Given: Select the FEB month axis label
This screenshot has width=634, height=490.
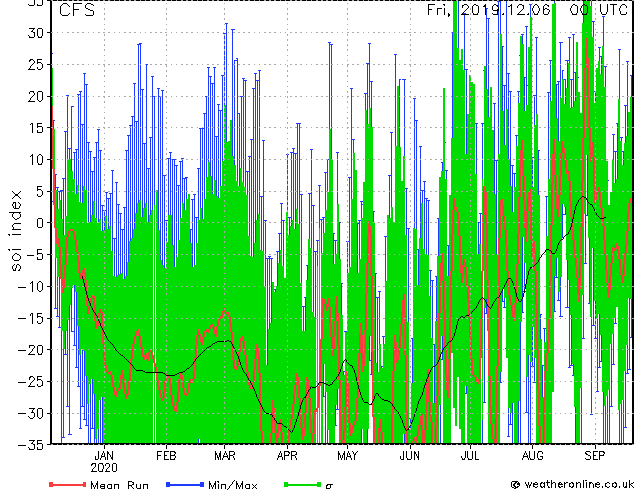Looking at the screenshot, I should pos(166,456).
